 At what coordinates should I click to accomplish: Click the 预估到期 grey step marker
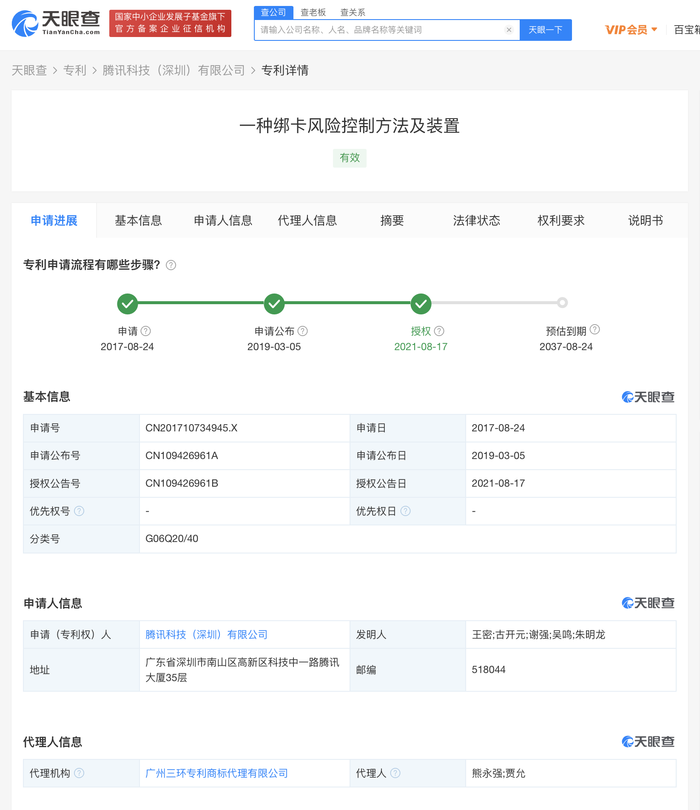(562, 303)
